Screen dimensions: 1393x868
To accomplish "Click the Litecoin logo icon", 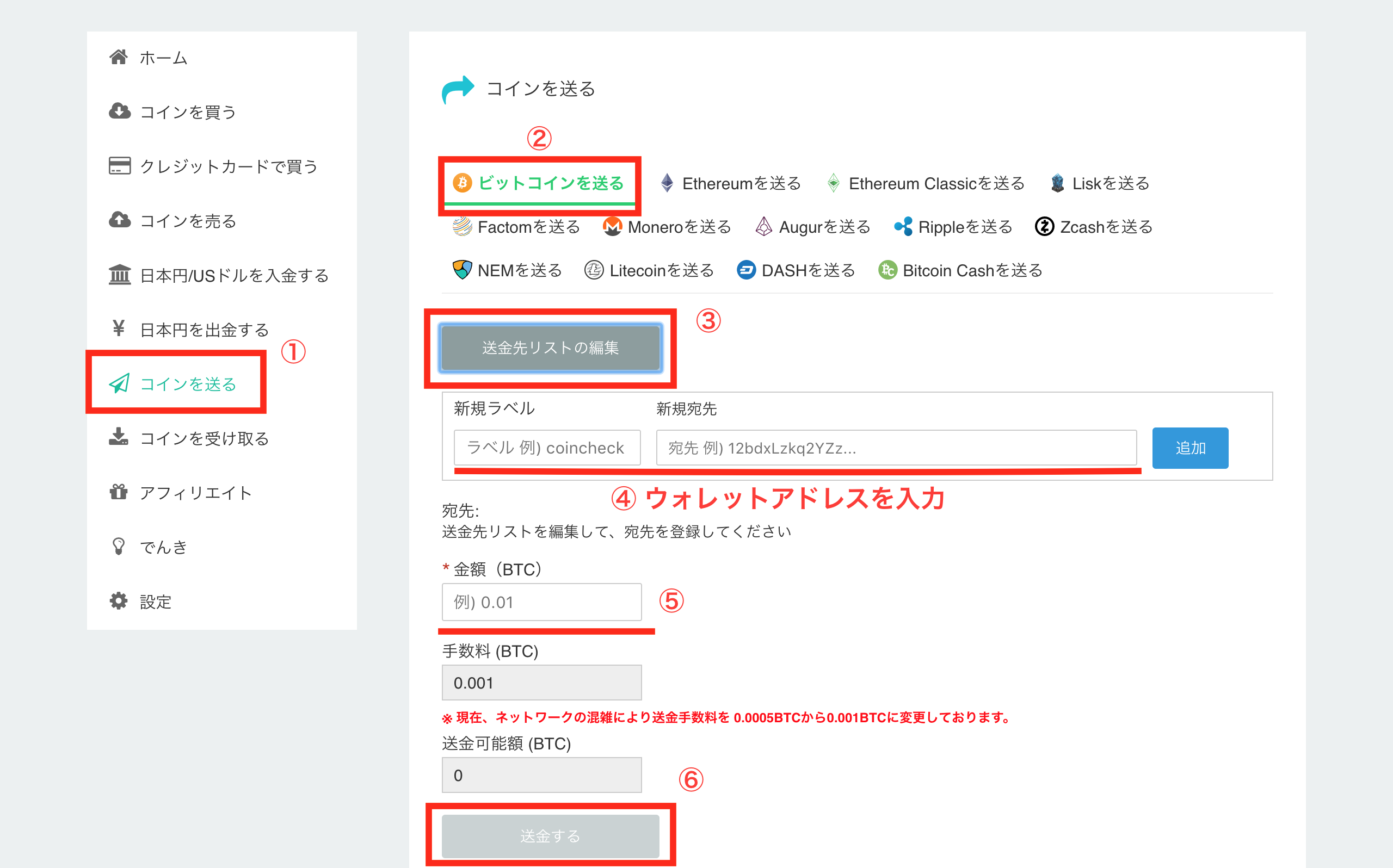I will click(594, 269).
